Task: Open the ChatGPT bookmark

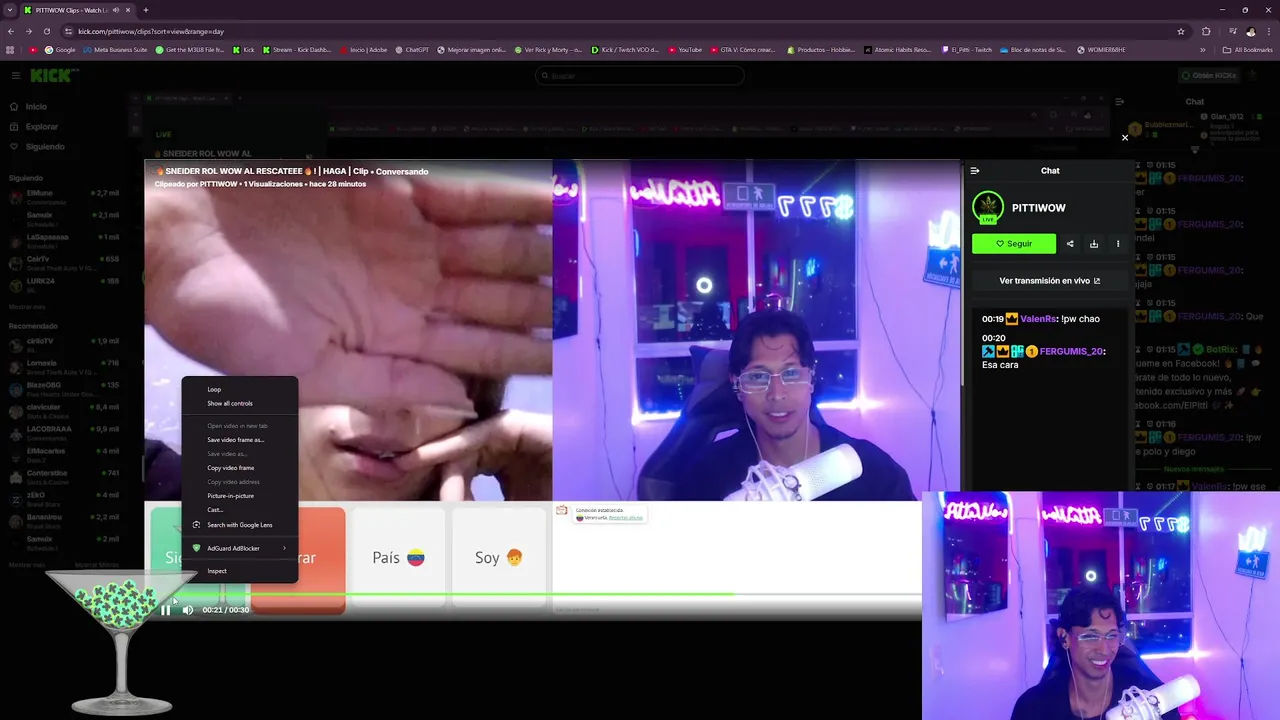Action: [x=411, y=49]
